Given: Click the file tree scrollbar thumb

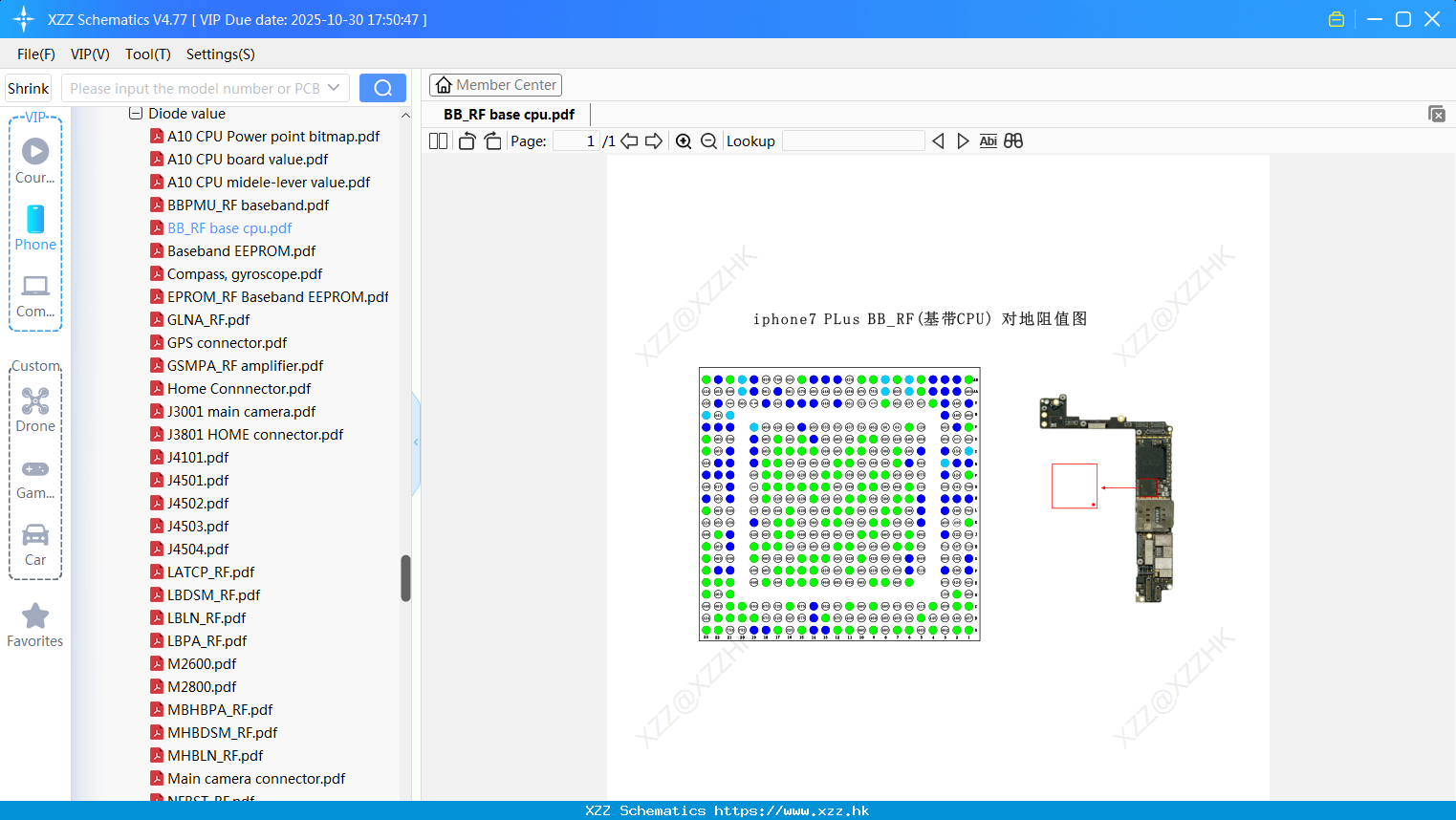Looking at the screenshot, I should [x=405, y=578].
